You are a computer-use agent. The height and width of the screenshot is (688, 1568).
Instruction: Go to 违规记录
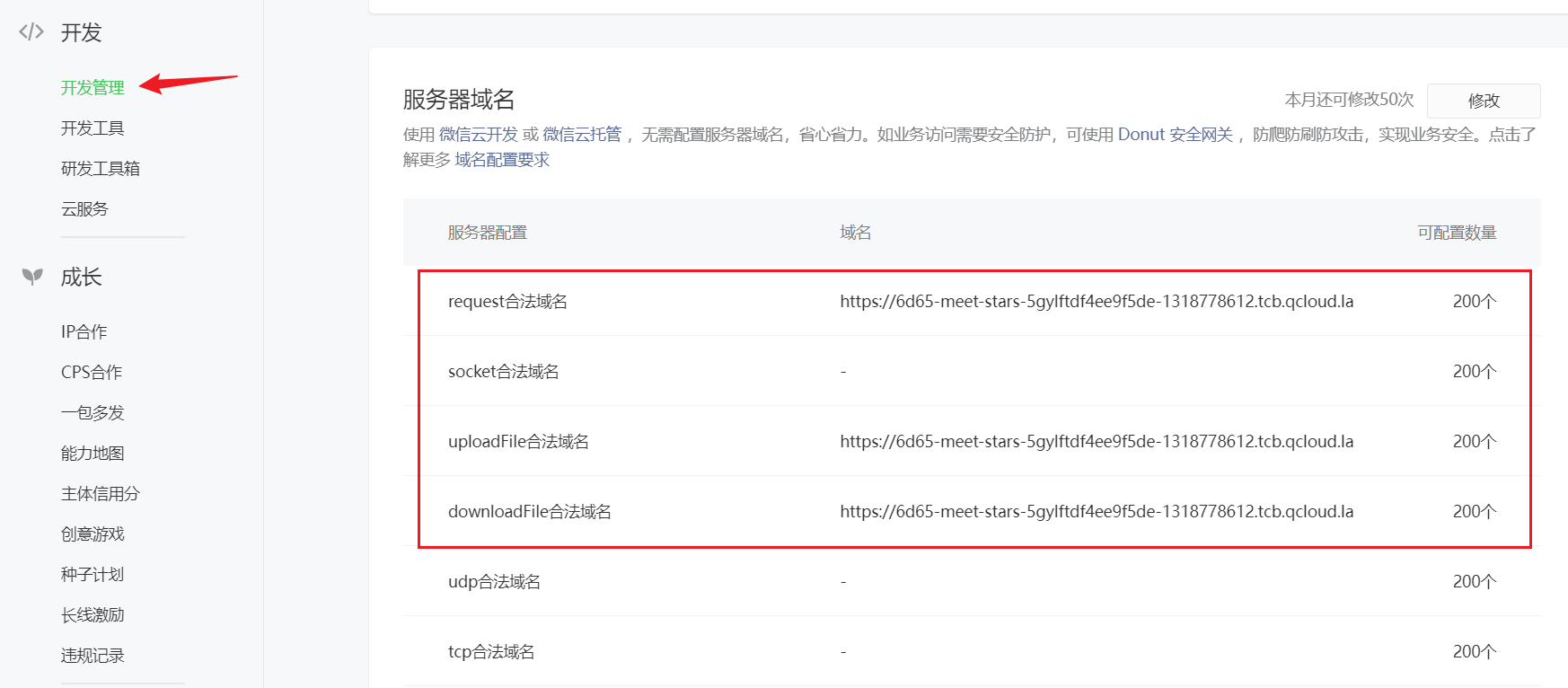click(92, 655)
